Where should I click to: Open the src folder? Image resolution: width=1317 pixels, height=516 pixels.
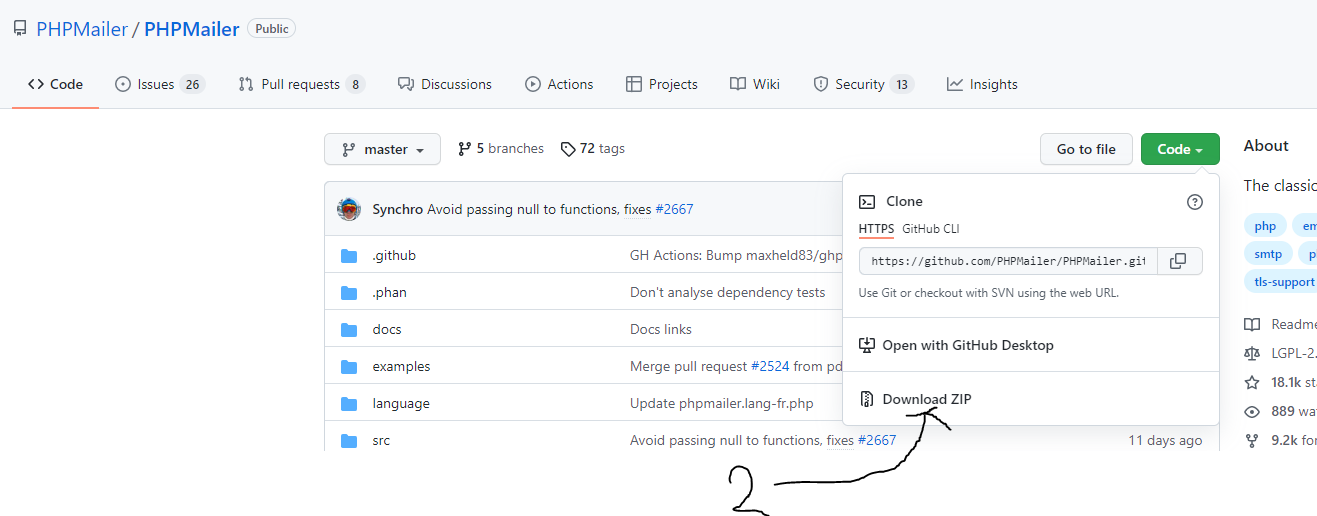point(382,440)
